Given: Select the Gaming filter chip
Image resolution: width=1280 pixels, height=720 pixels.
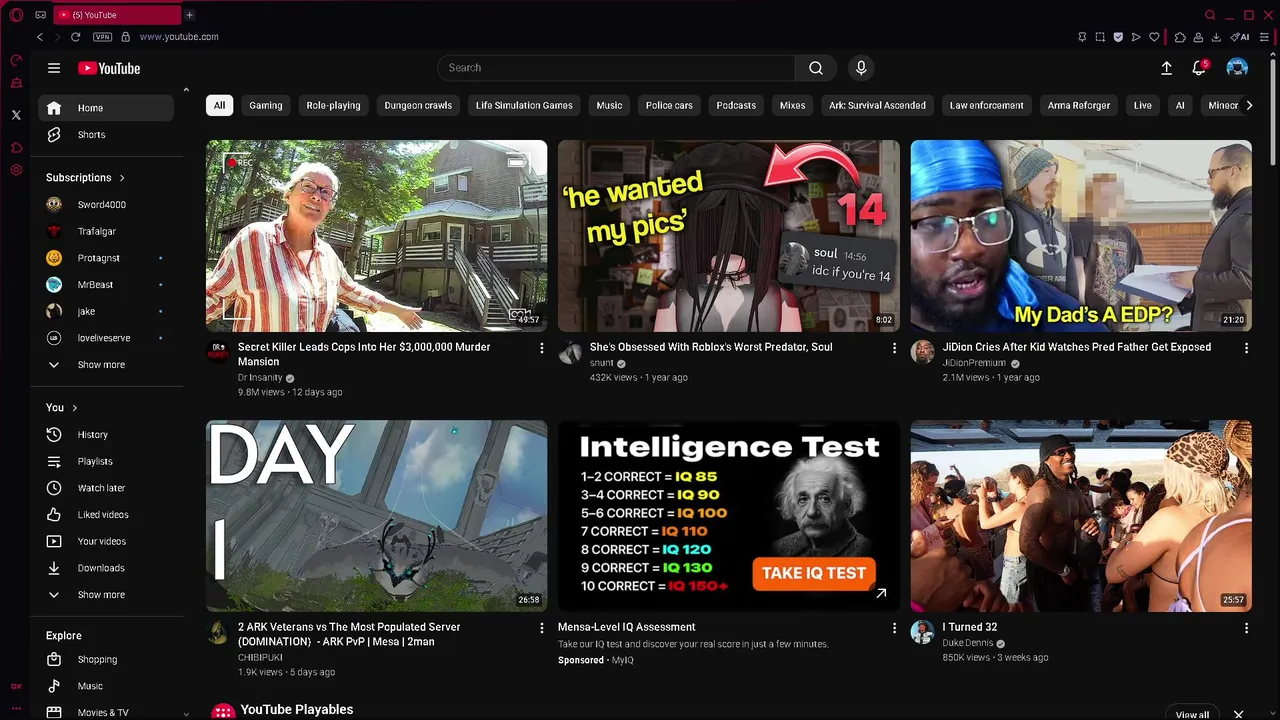Looking at the screenshot, I should 266,105.
